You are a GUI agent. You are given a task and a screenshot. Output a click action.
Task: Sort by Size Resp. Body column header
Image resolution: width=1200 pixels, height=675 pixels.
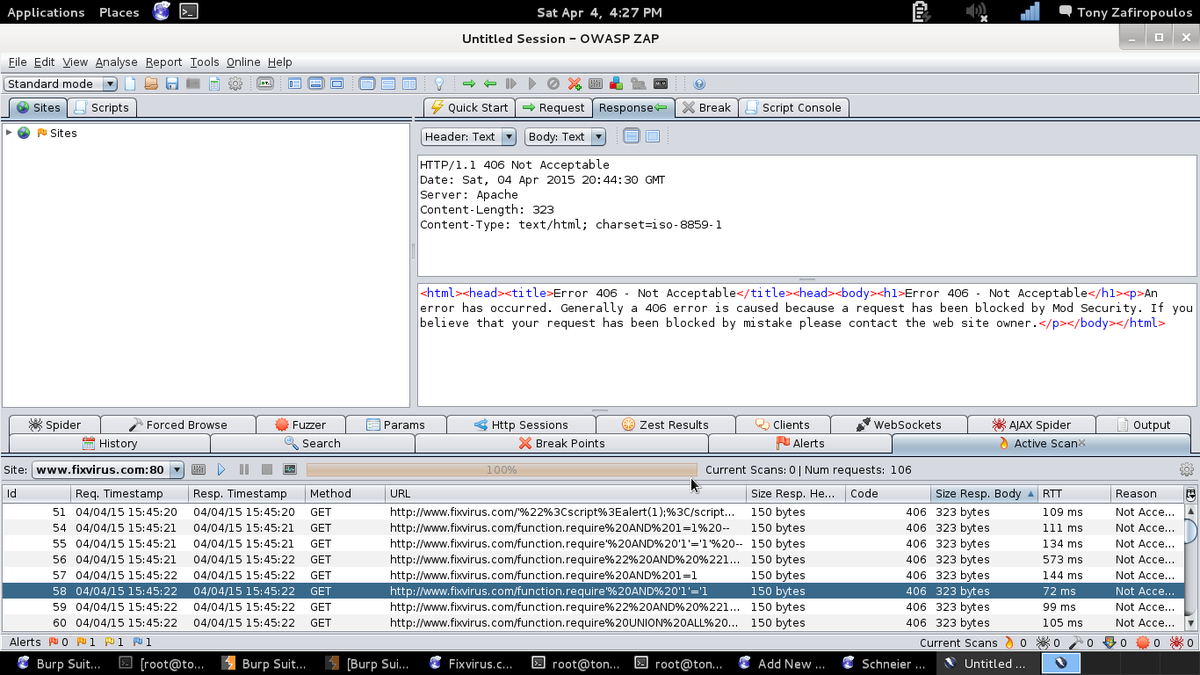click(983, 494)
